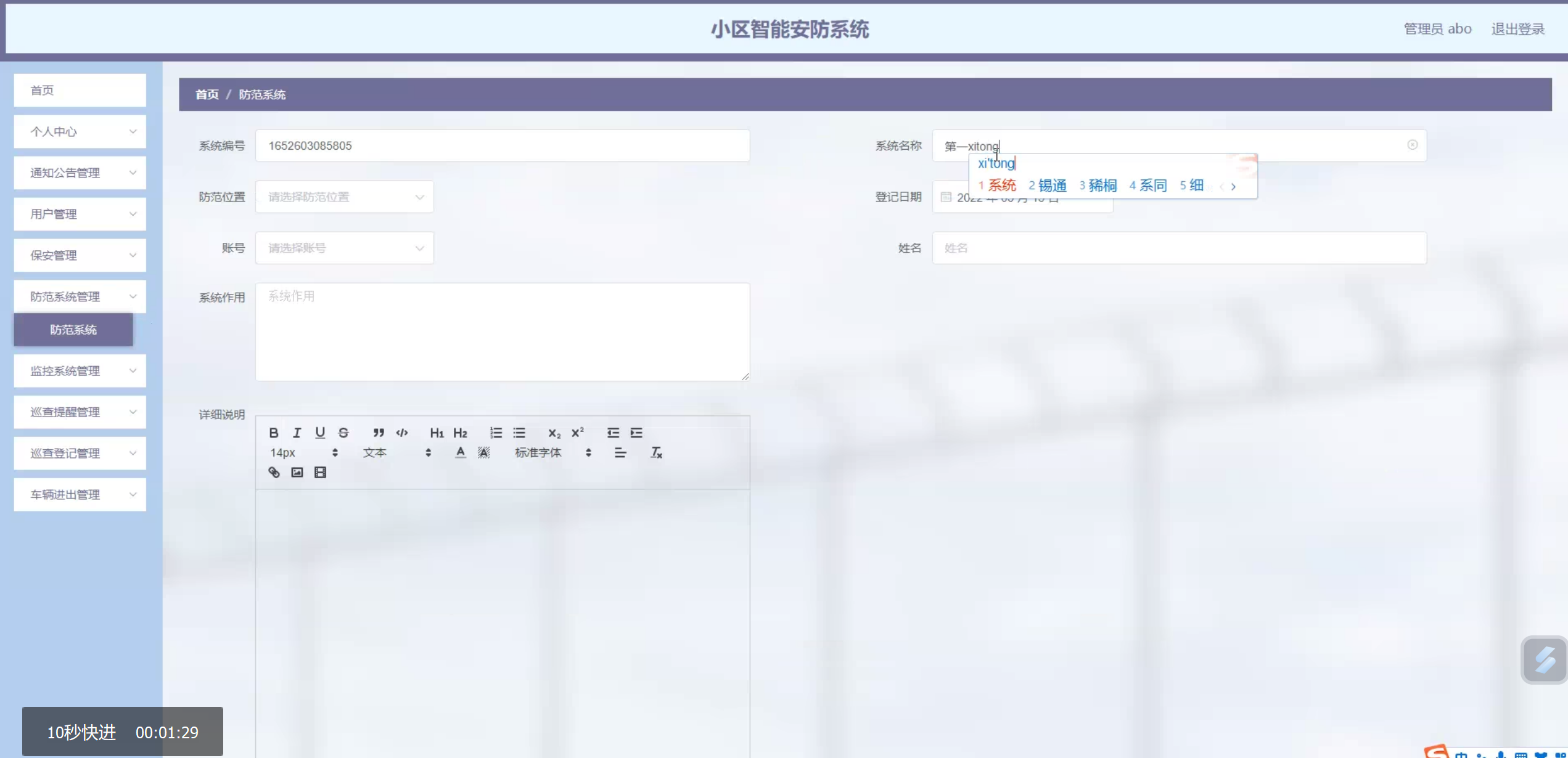The height and width of the screenshot is (758, 1568).
Task: Select the 防范系统 sidebar submenu item
Action: (x=73, y=330)
